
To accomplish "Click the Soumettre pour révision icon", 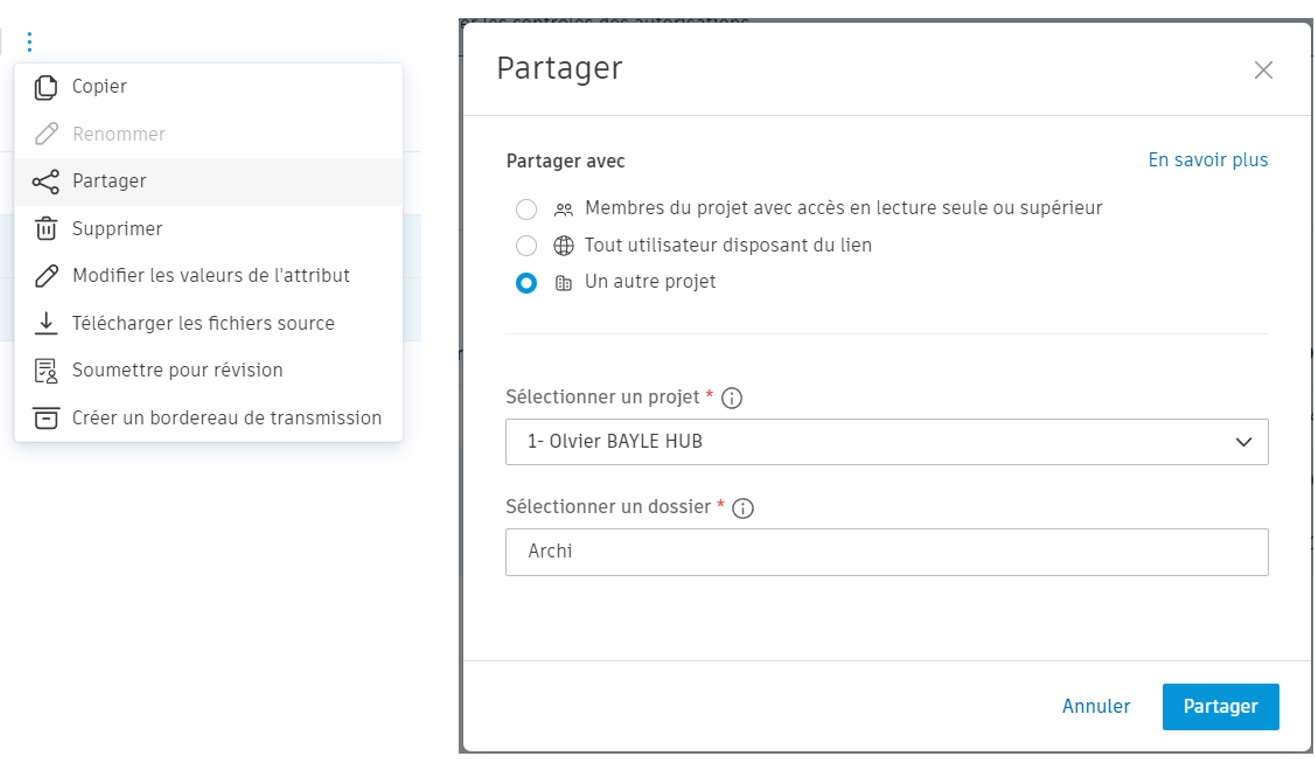I will [46, 371].
